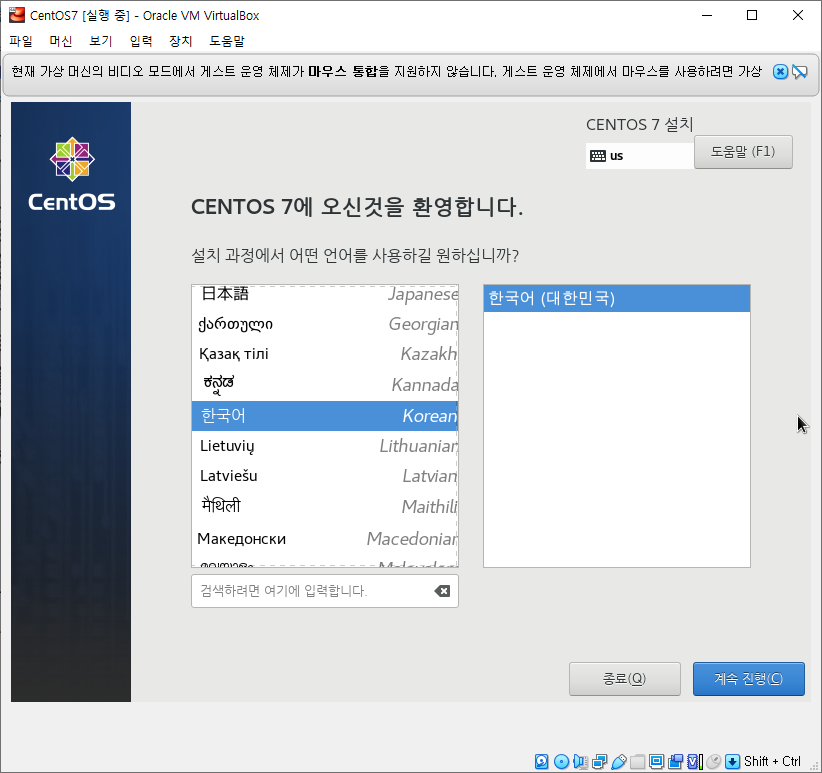822x773 pixels.
Task: Click the USB devices status icon
Action: coord(619,761)
